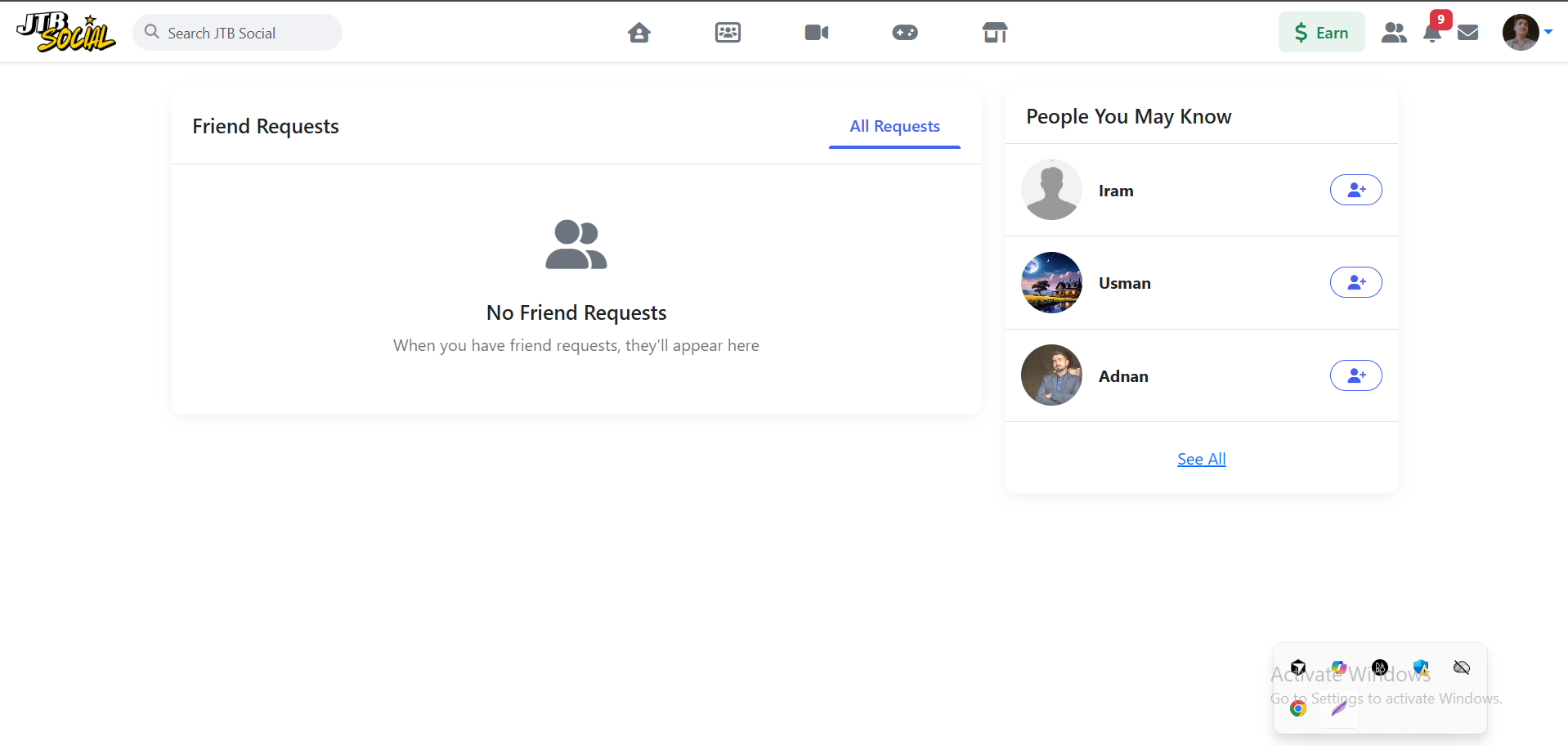Open the Games controller icon
The width and height of the screenshot is (1568, 746).
click(x=904, y=33)
